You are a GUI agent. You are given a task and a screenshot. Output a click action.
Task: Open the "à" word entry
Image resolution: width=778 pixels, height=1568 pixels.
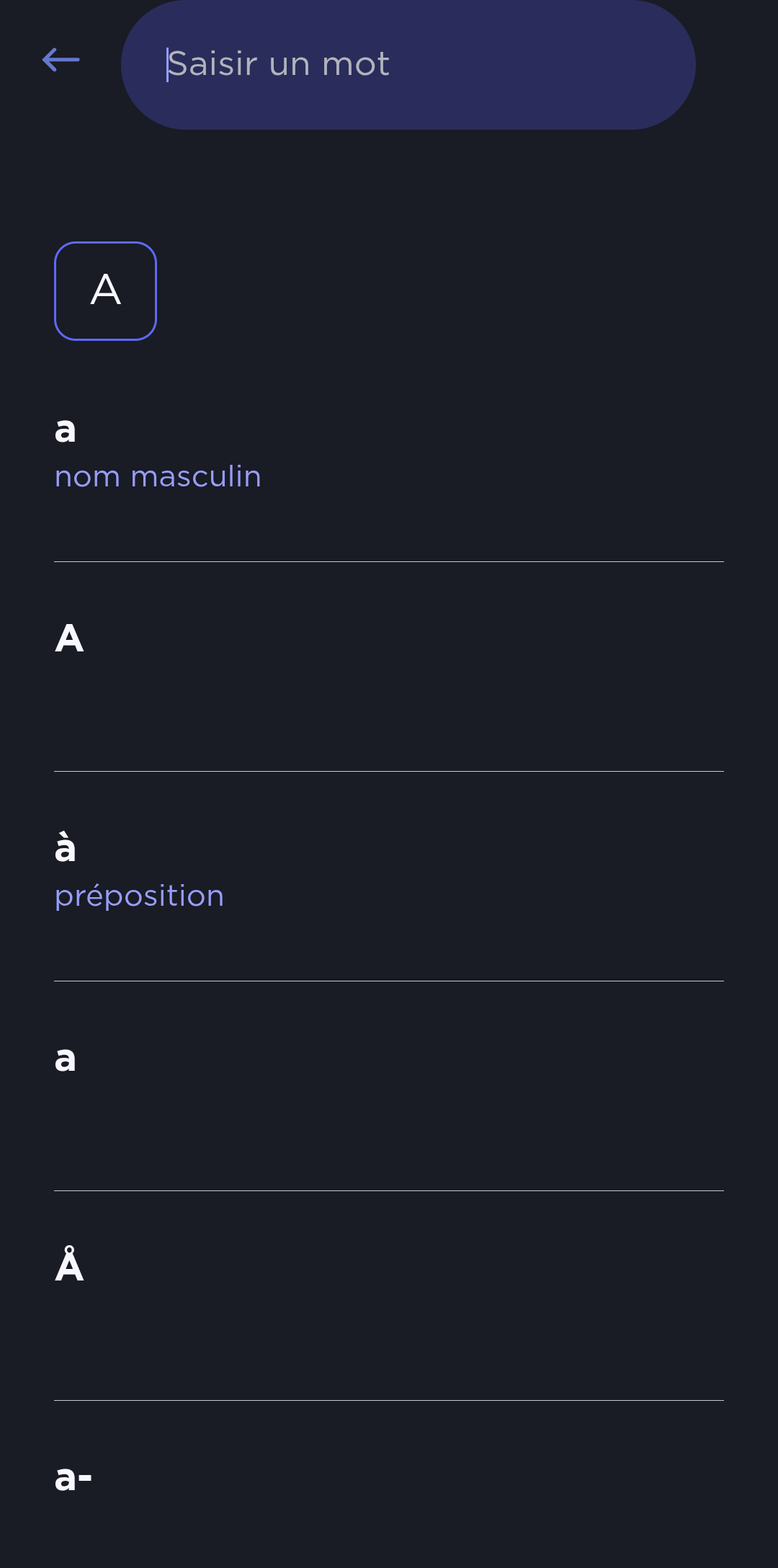66,848
